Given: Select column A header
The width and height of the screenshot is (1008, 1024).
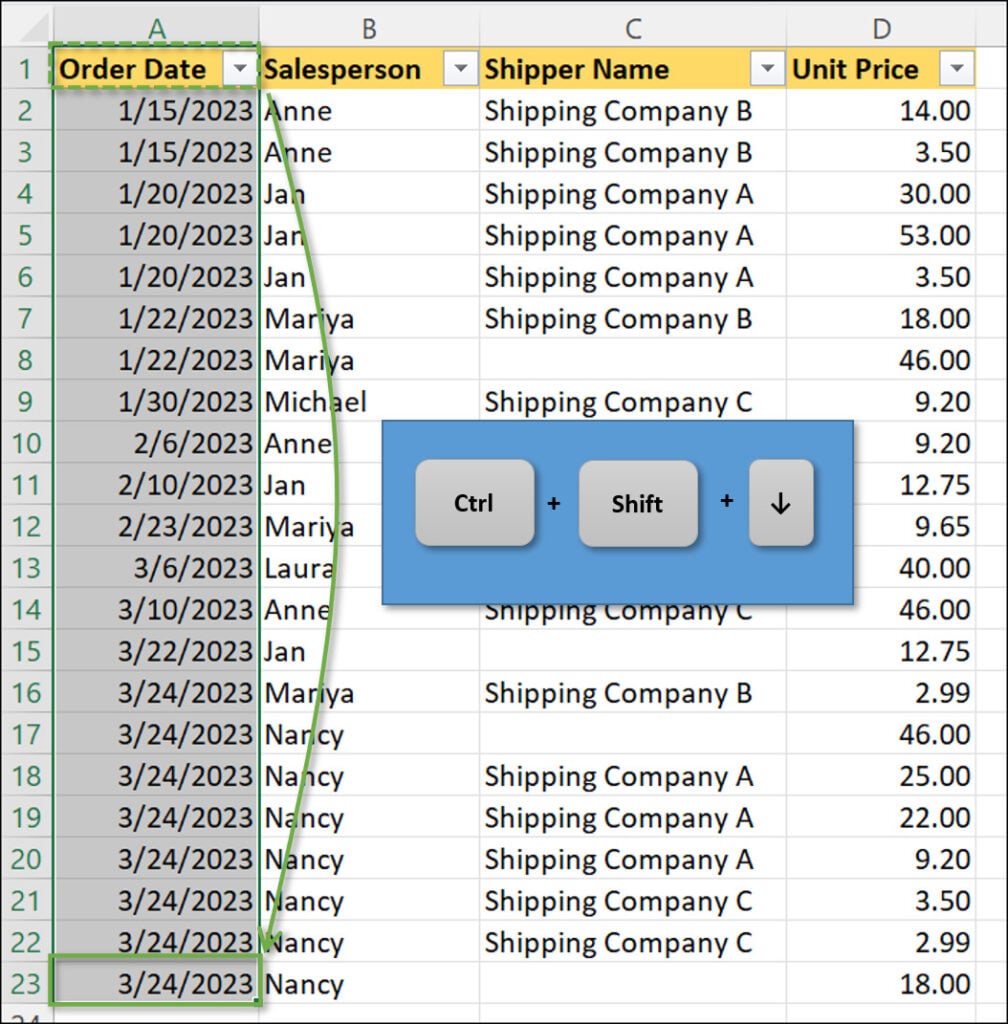Looking at the screenshot, I should (x=156, y=29).
